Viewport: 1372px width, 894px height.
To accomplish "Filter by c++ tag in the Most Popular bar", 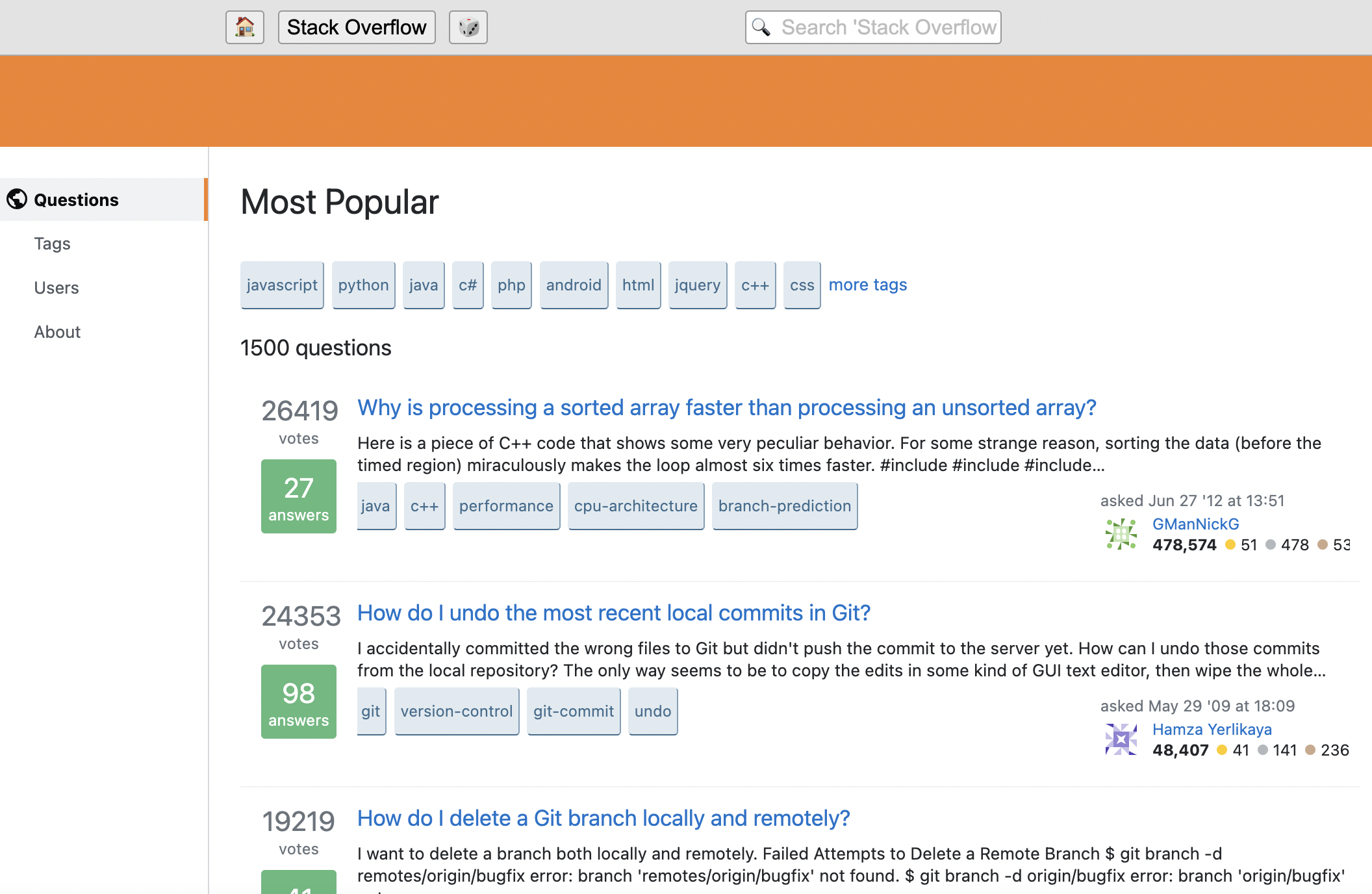I will pos(756,285).
